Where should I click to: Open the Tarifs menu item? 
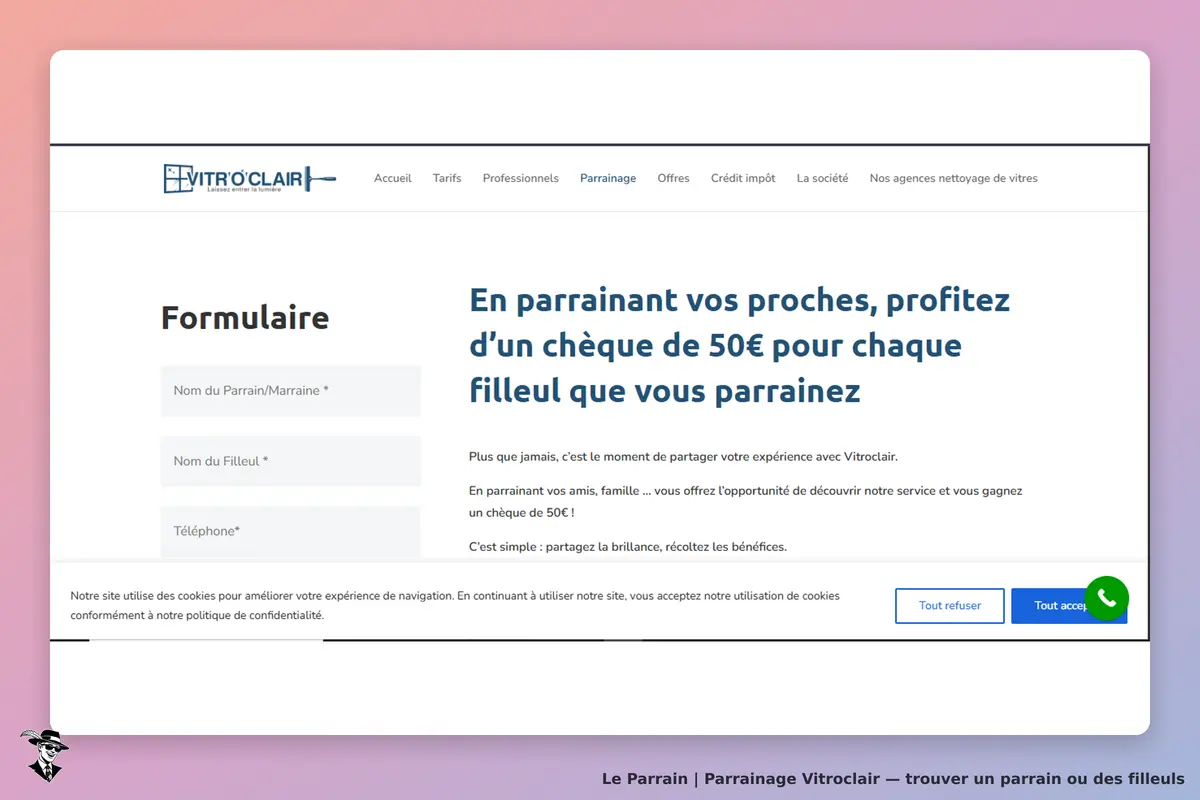[447, 178]
